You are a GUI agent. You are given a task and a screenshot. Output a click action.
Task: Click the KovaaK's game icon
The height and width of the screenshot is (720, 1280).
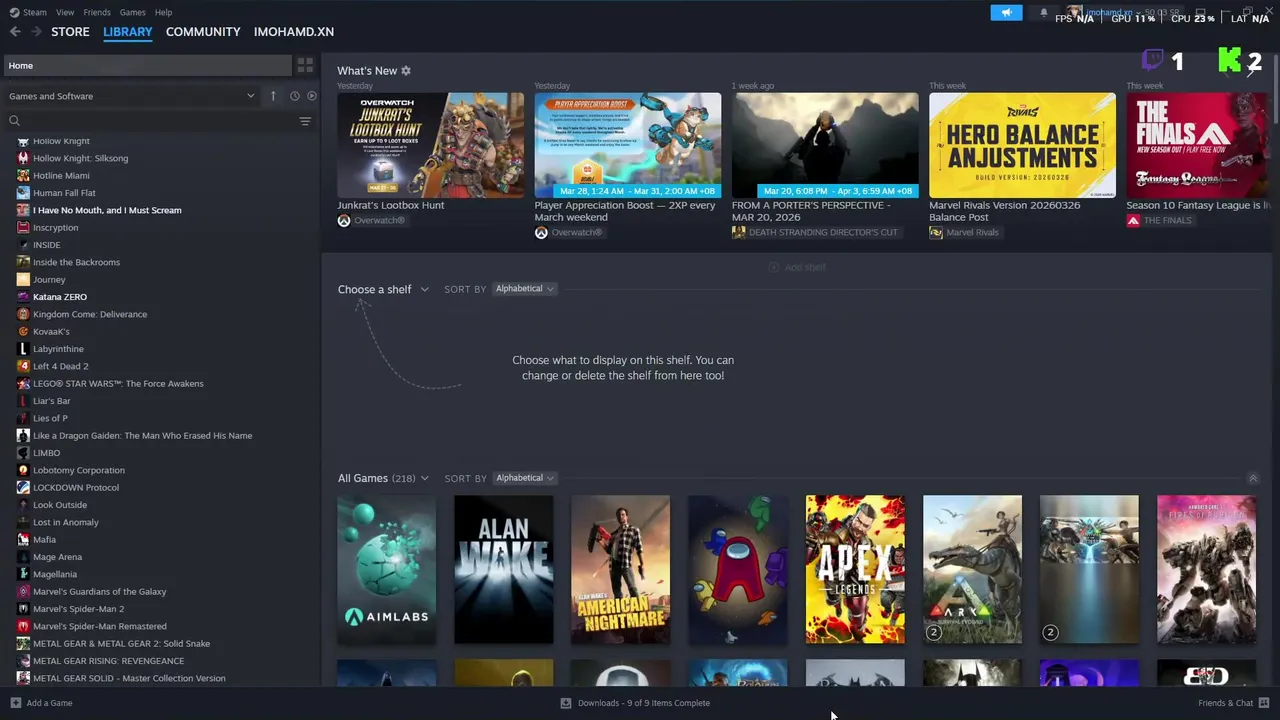(x=23, y=331)
